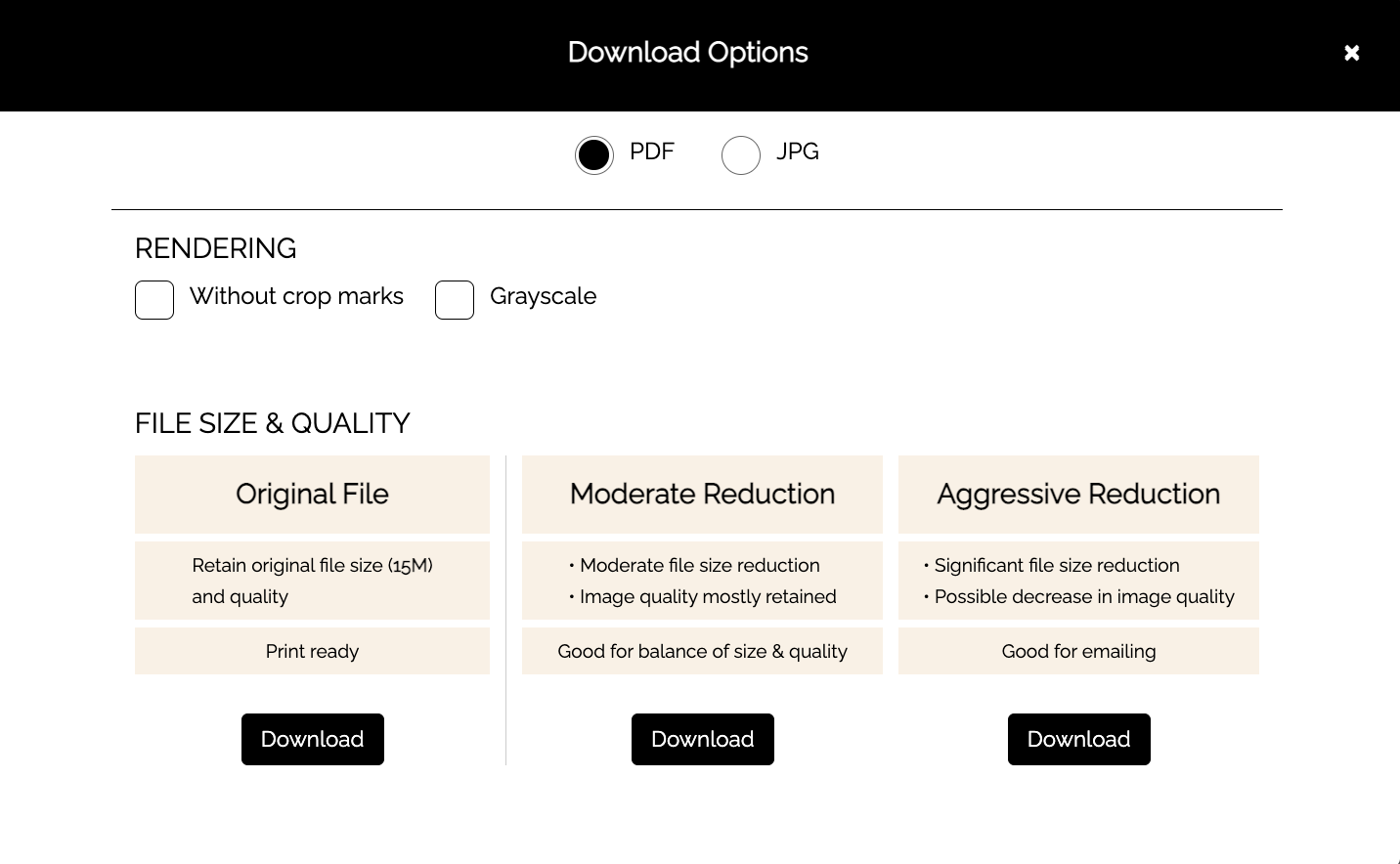Click the Aggressive Reduction heading

click(1078, 495)
